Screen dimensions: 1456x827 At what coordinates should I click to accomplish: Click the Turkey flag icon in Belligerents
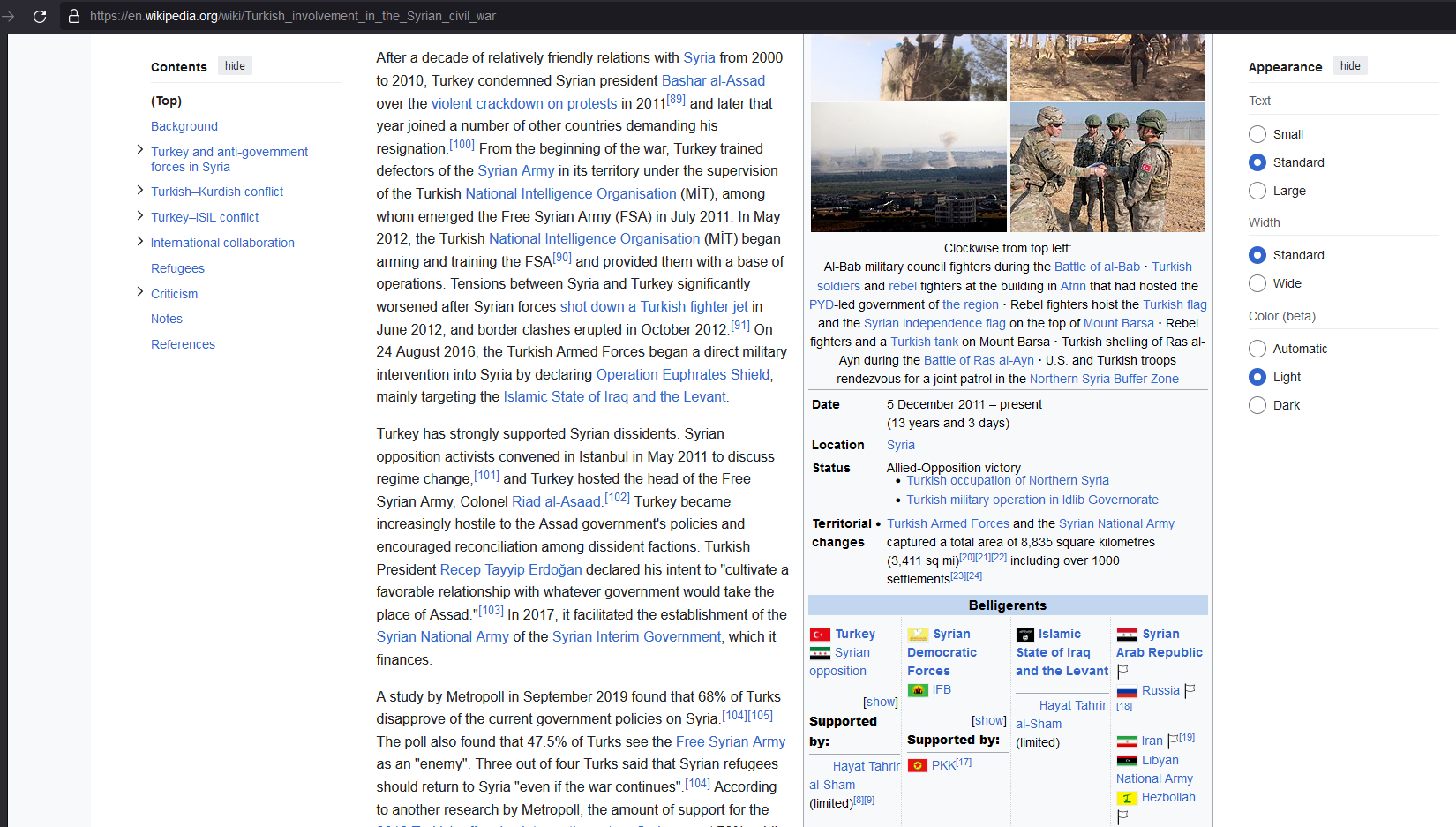click(820, 635)
